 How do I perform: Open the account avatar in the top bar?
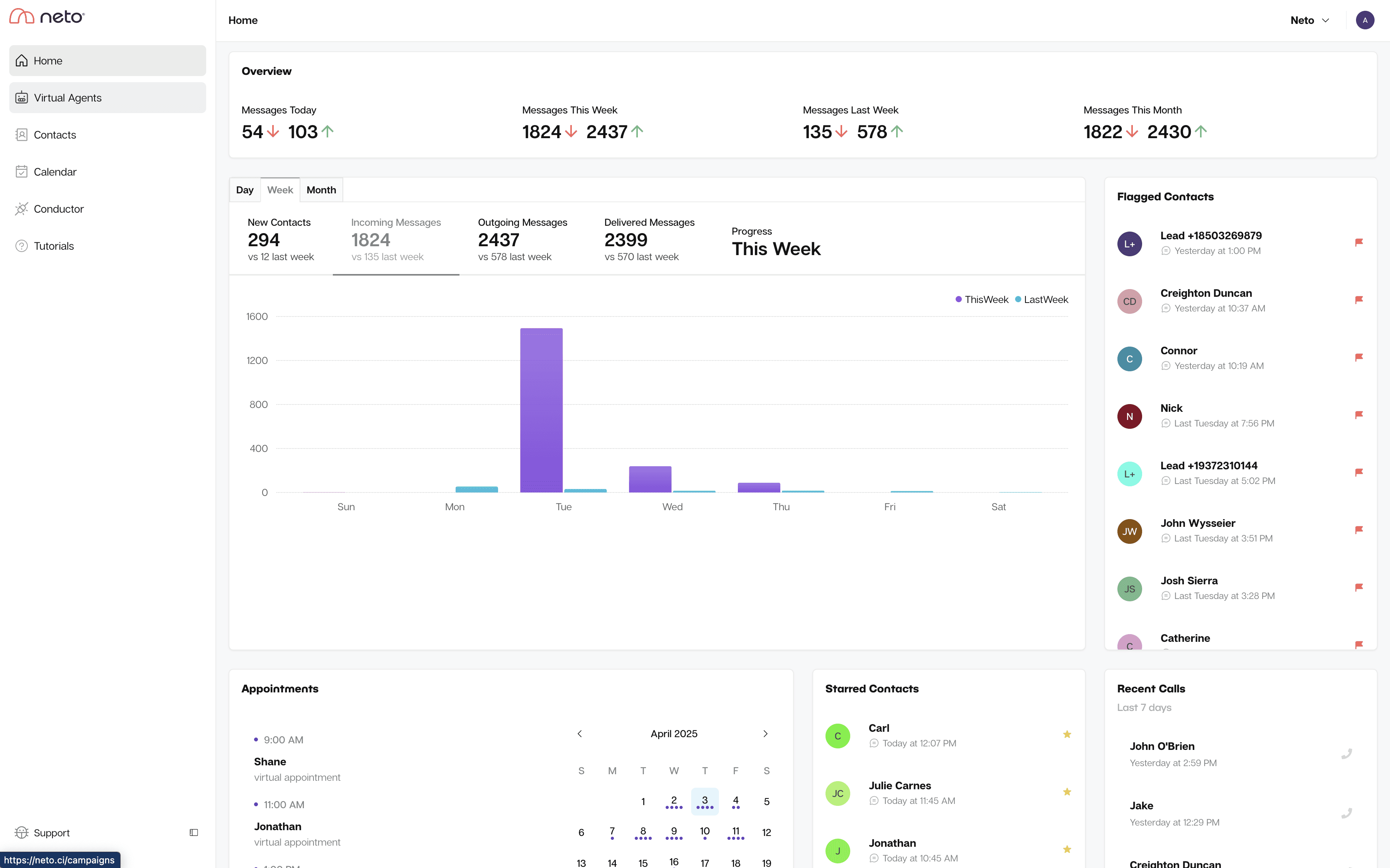point(1365,20)
